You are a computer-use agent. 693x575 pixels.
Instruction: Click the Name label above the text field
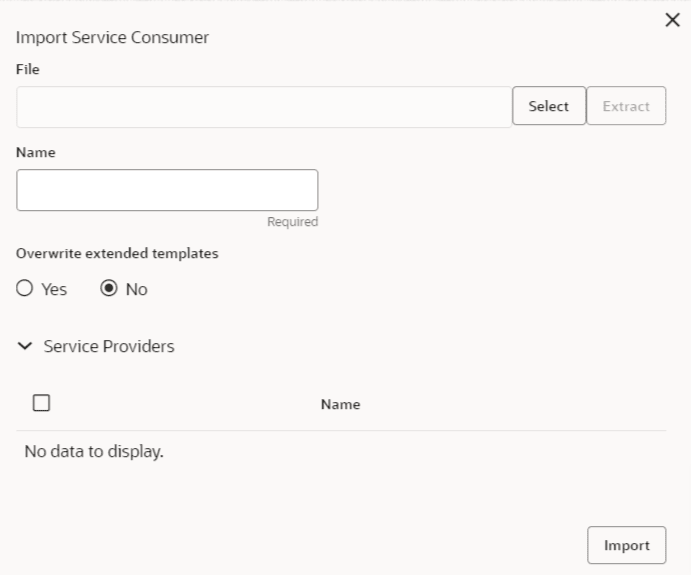pyautogui.click(x=36, y=153)
